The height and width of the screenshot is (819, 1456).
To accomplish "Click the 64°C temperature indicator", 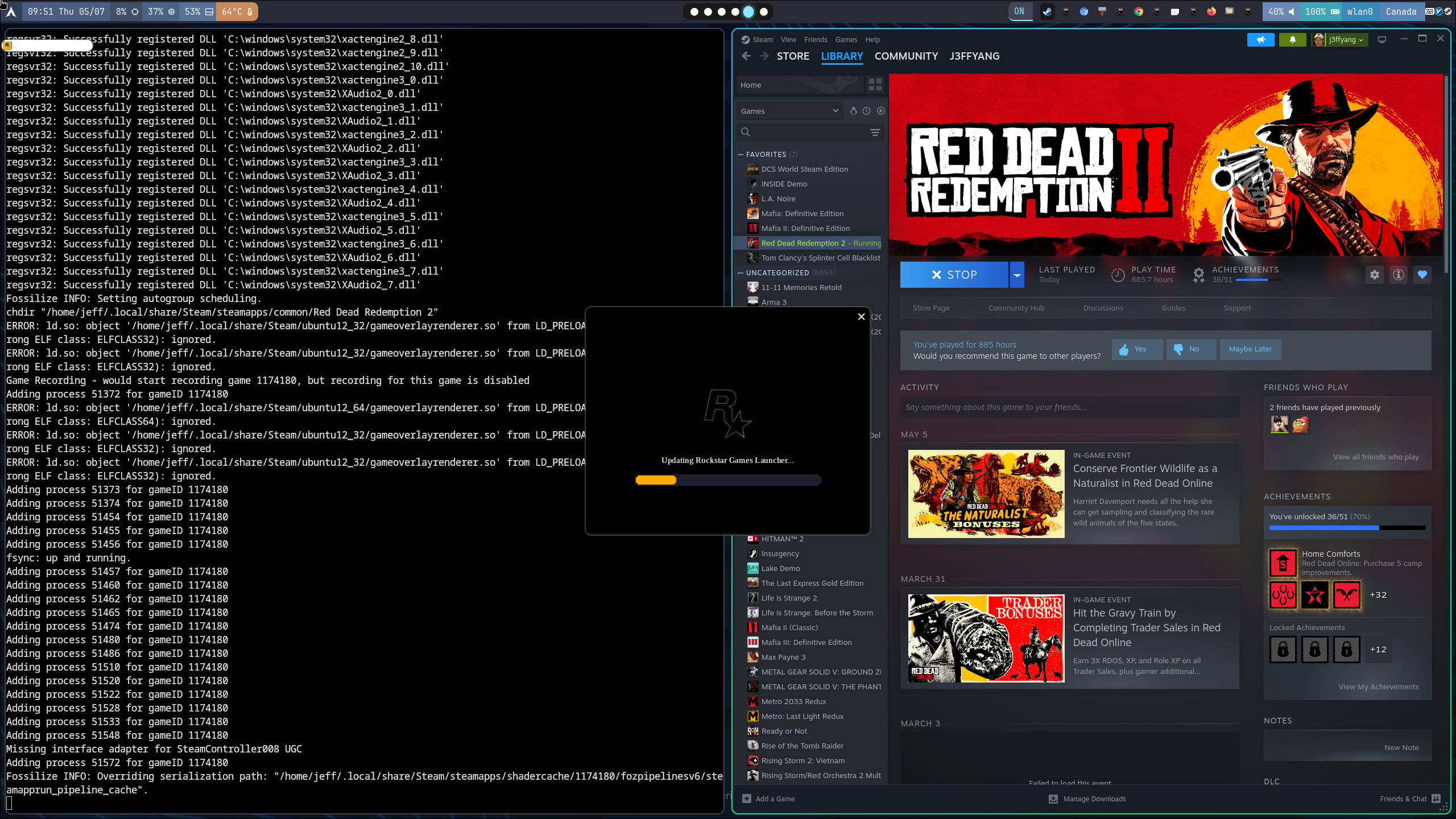I will [x=237, y=11].
